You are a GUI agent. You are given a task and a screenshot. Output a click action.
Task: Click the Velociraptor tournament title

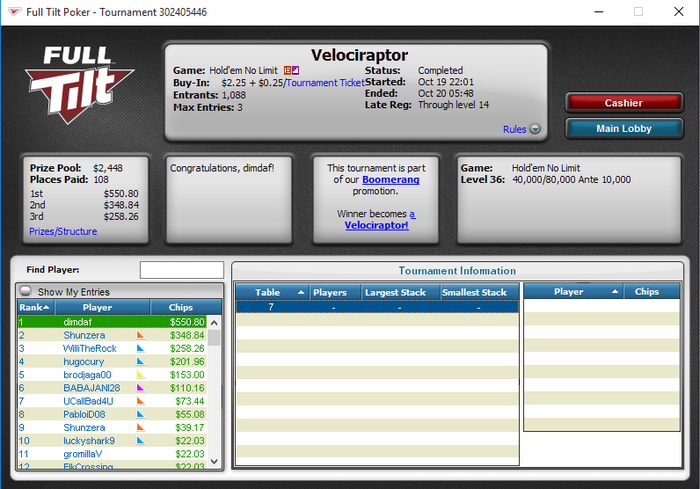(359, 55)
